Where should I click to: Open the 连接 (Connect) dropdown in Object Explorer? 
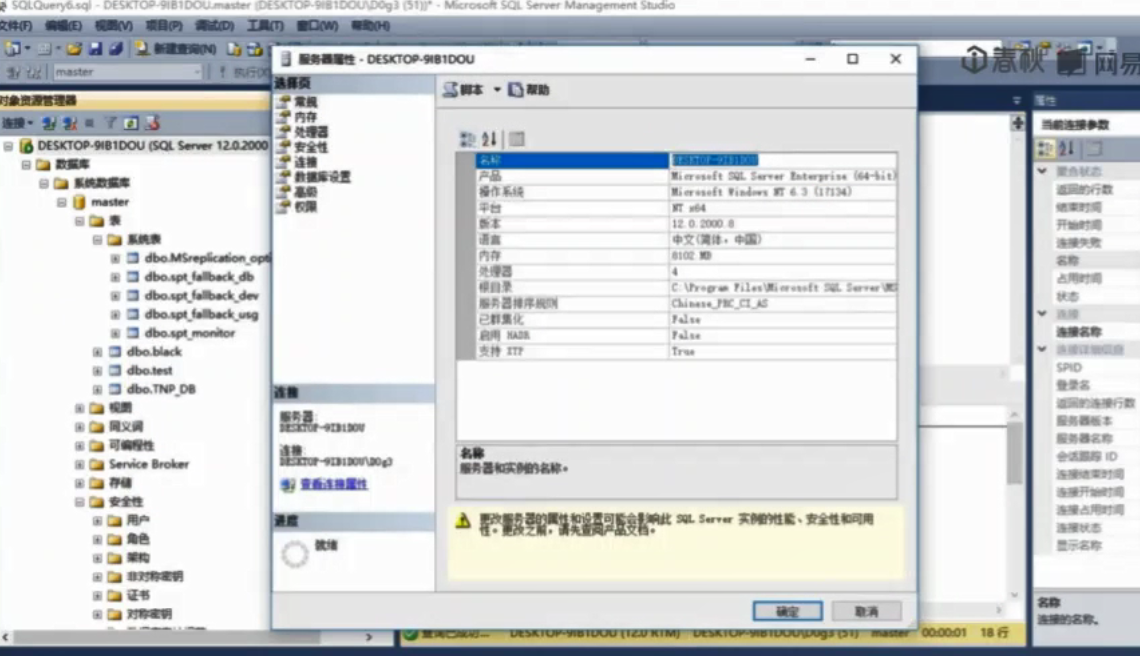pyautogui.click(x=17, y=123)
